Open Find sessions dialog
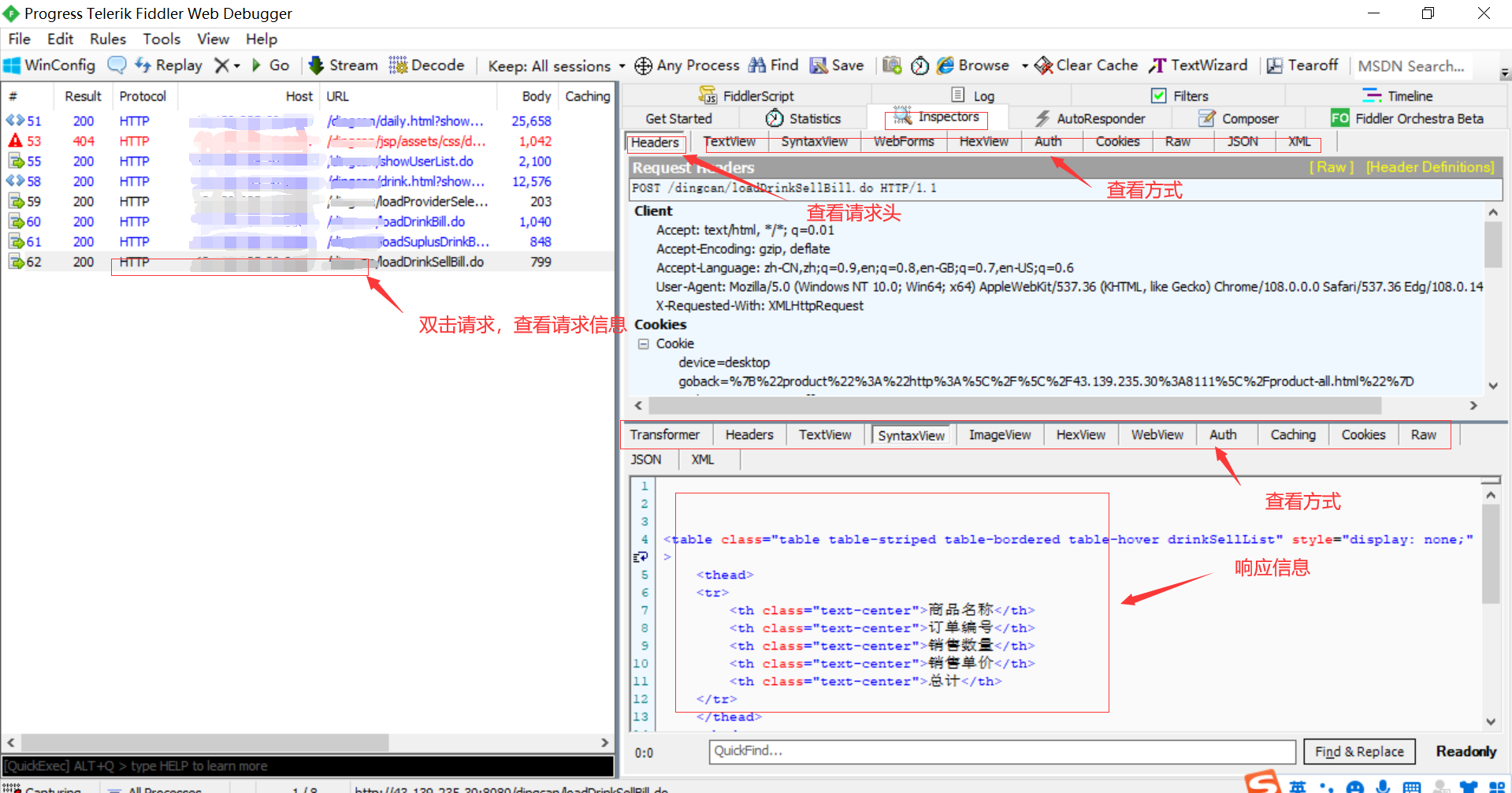1512x793 pixels. [x=774, y=65]
